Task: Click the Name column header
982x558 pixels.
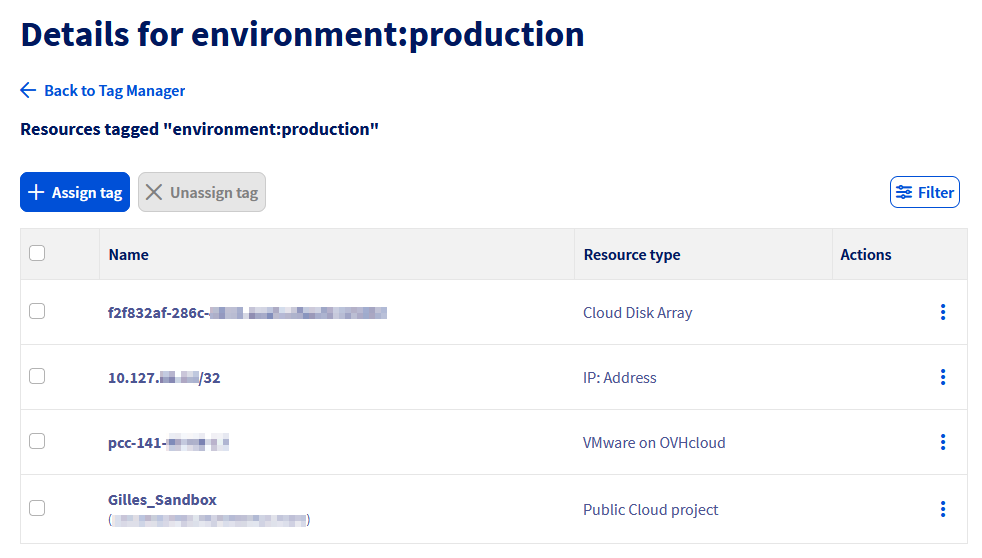Action: tap(129, 255)
